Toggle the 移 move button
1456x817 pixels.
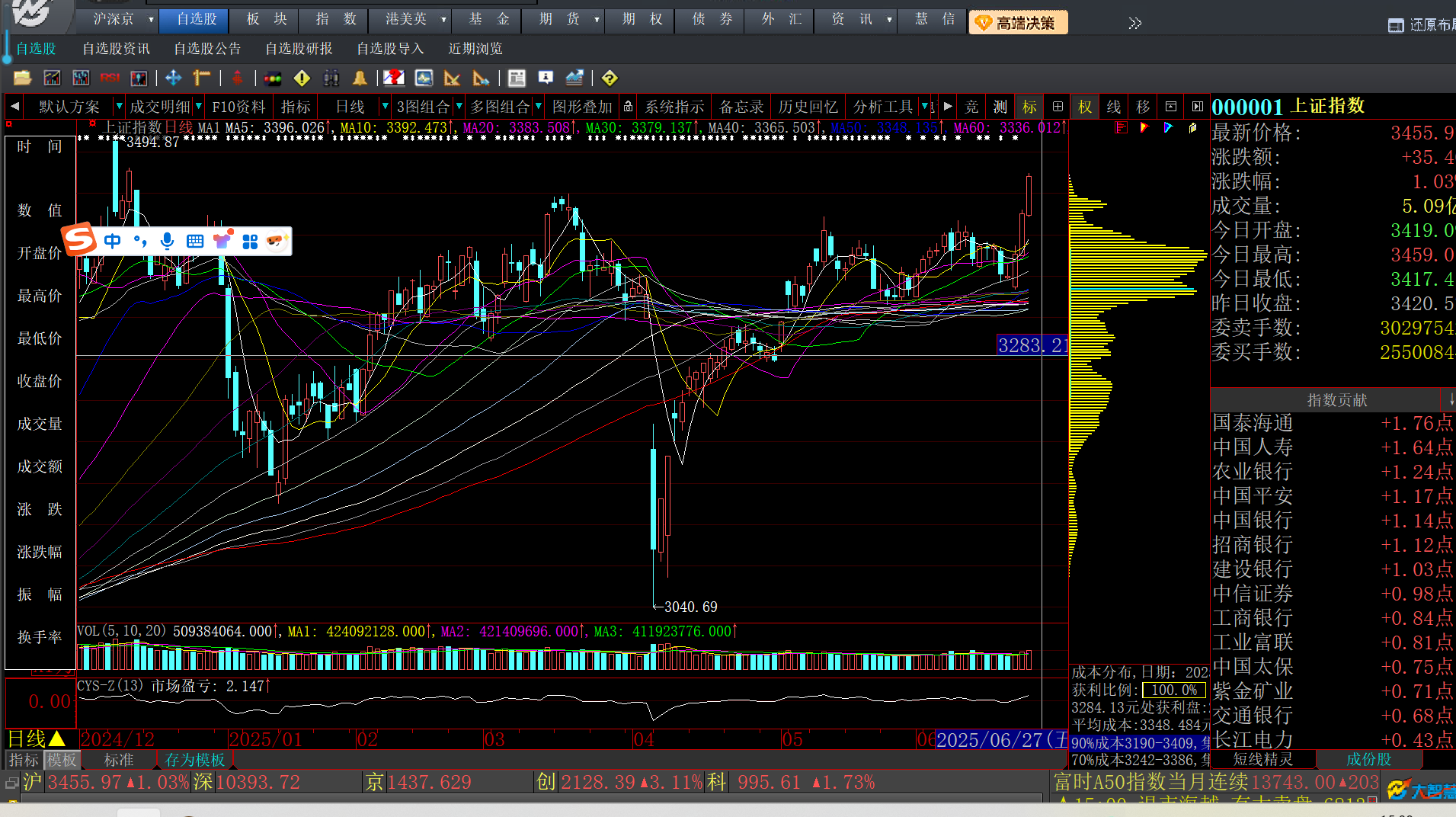[1143, 107]
